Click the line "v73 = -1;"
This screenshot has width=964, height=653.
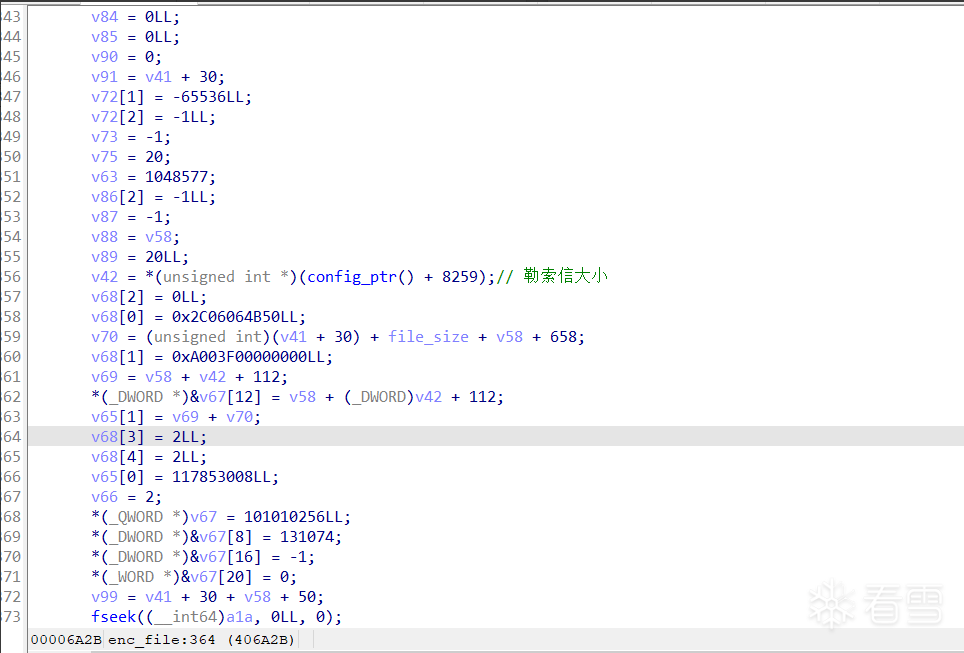pos(131,137)
